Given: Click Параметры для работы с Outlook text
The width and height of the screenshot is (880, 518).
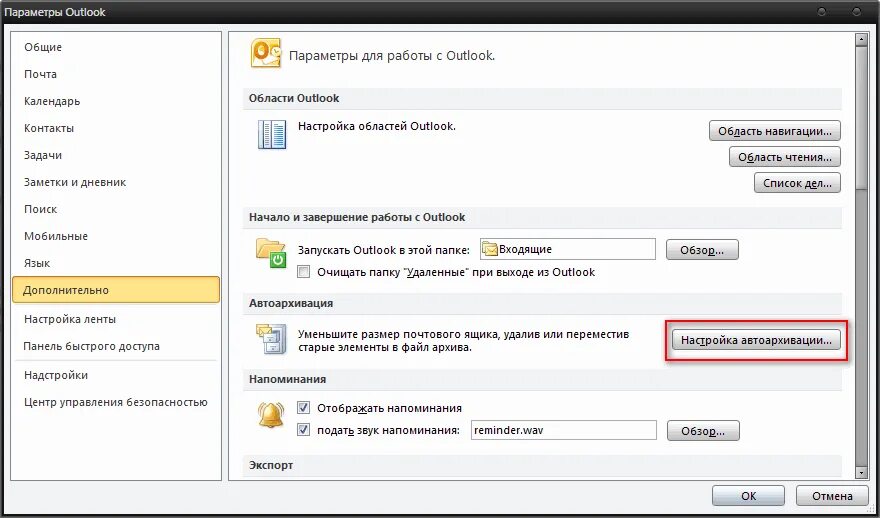Looking at the screenshot, I should coord(392,56).
